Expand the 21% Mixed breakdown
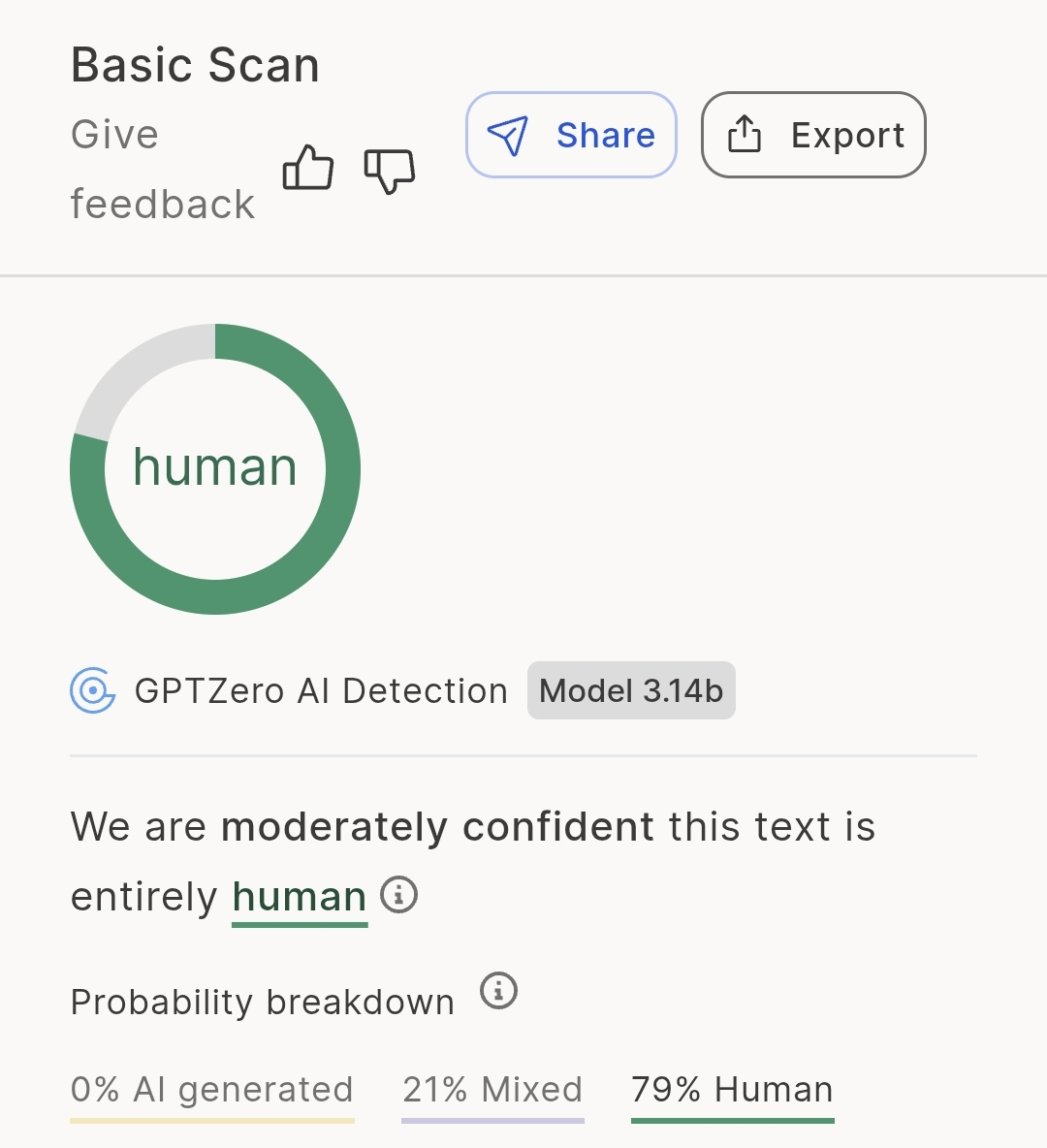This screenshot has width=1047, height=1148. tap(492, 1090)
